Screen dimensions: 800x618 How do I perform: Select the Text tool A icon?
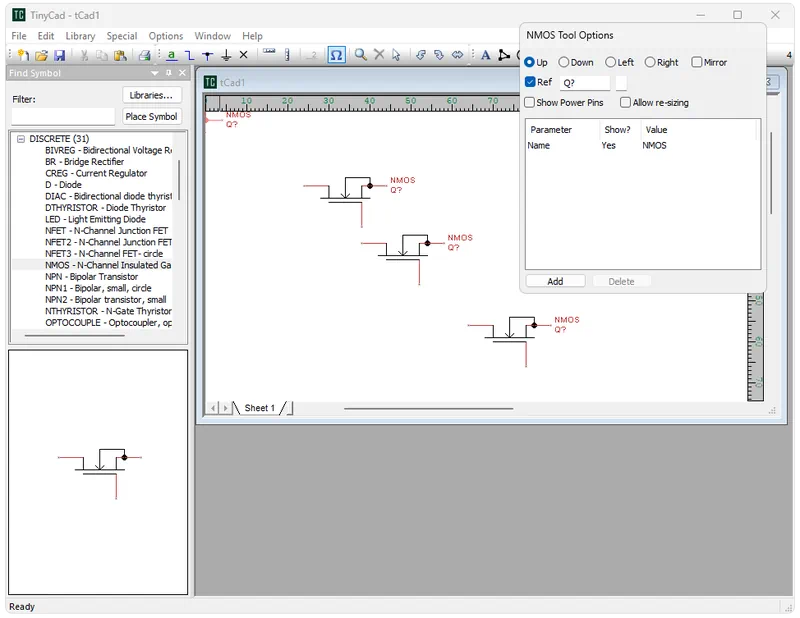point(486,55)
